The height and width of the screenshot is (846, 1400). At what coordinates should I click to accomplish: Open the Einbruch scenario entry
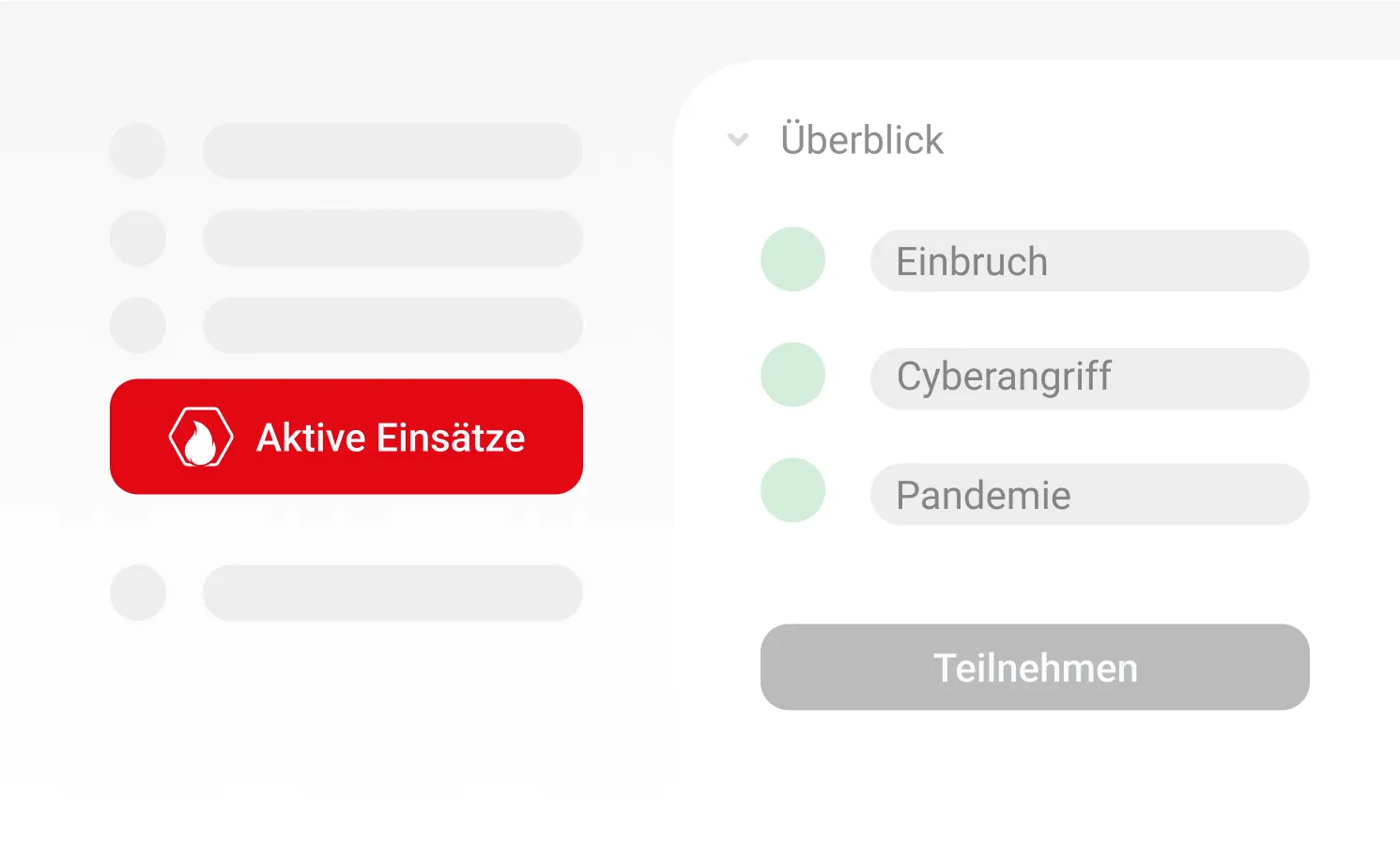coord(1089,261)
